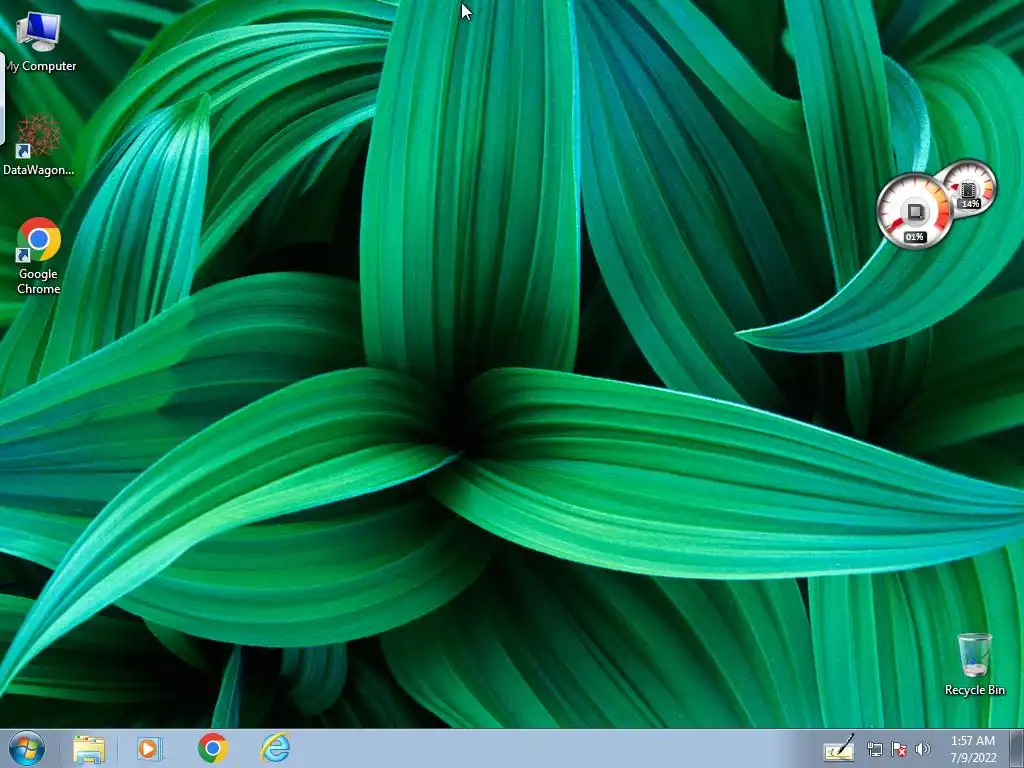
Task: Open the tablet input panel tray icon
Action: click(839, 749)
